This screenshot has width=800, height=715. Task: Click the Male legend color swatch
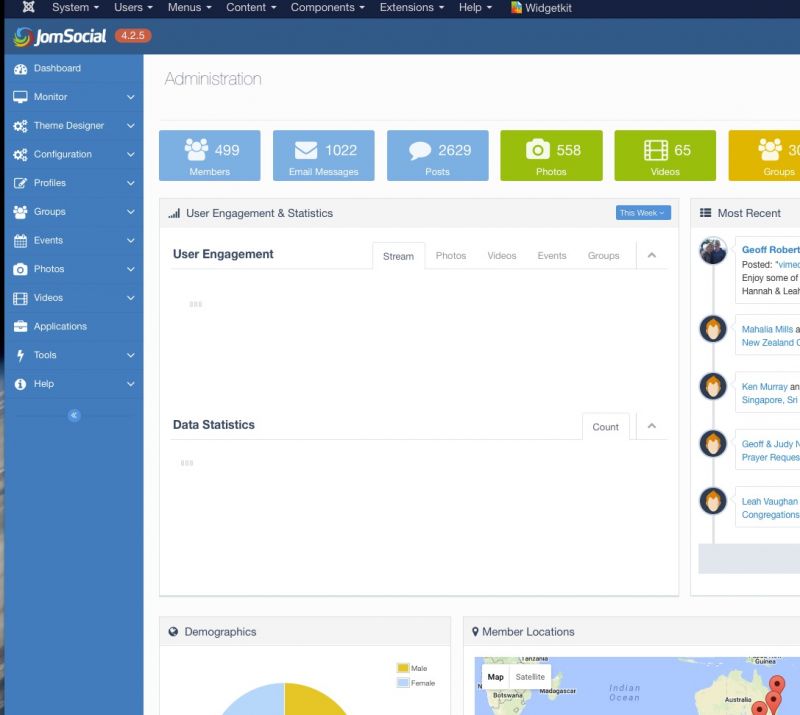pos(403,668)
